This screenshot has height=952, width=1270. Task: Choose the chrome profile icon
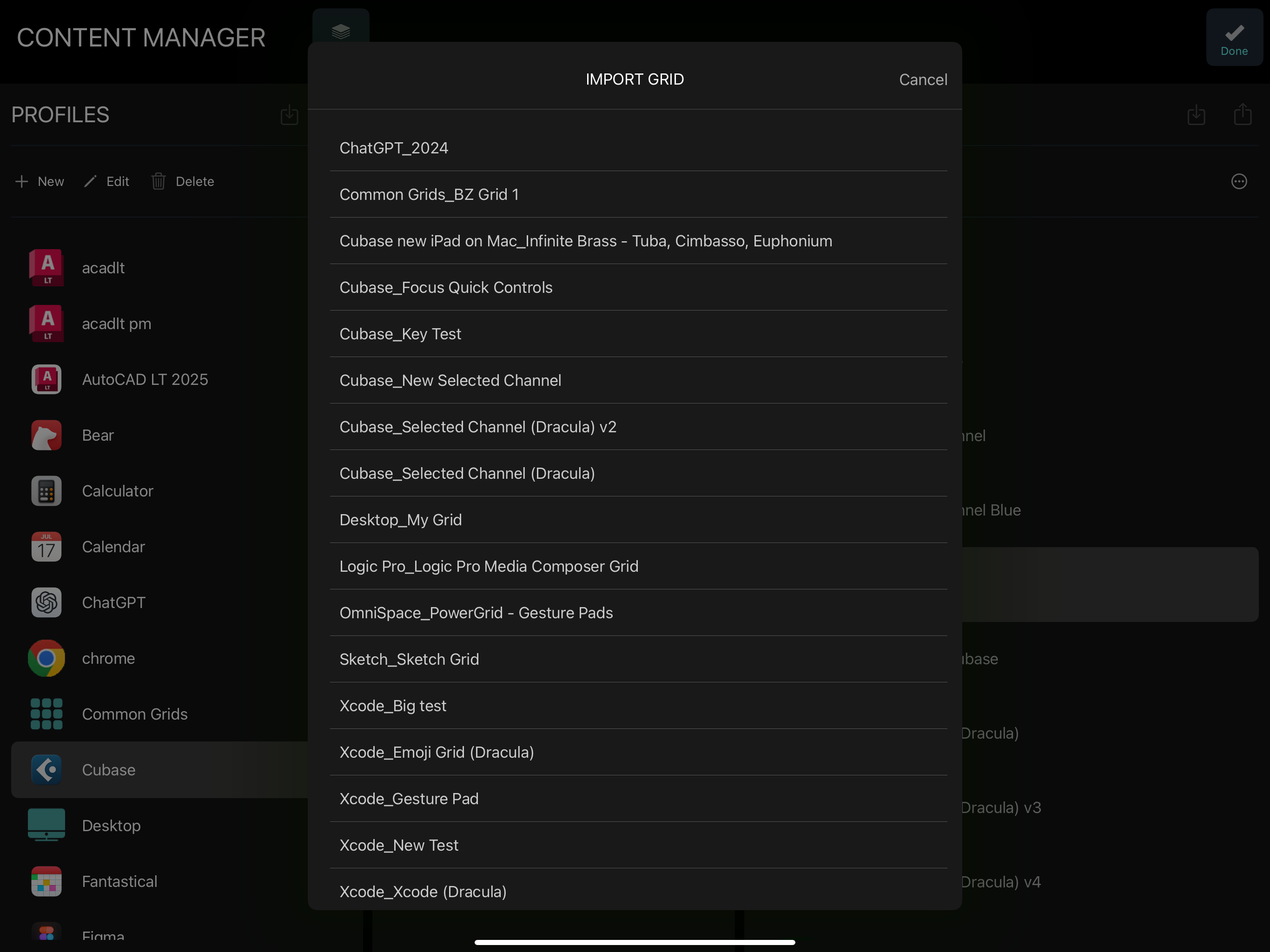[x=46, y=658]
